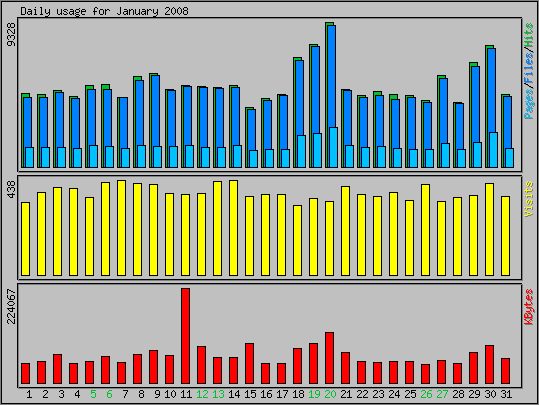Screen dimensions: 539x405
Task: Click day label "15" on the axis
Action: coord(250,394)
